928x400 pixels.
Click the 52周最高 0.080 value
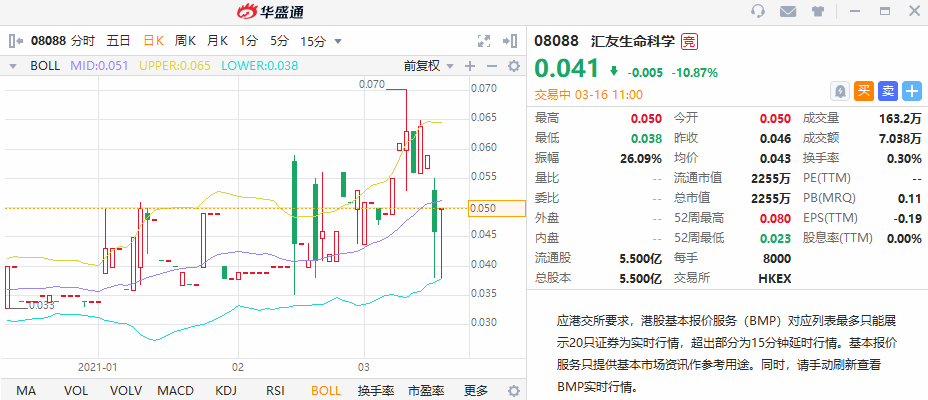775,218
